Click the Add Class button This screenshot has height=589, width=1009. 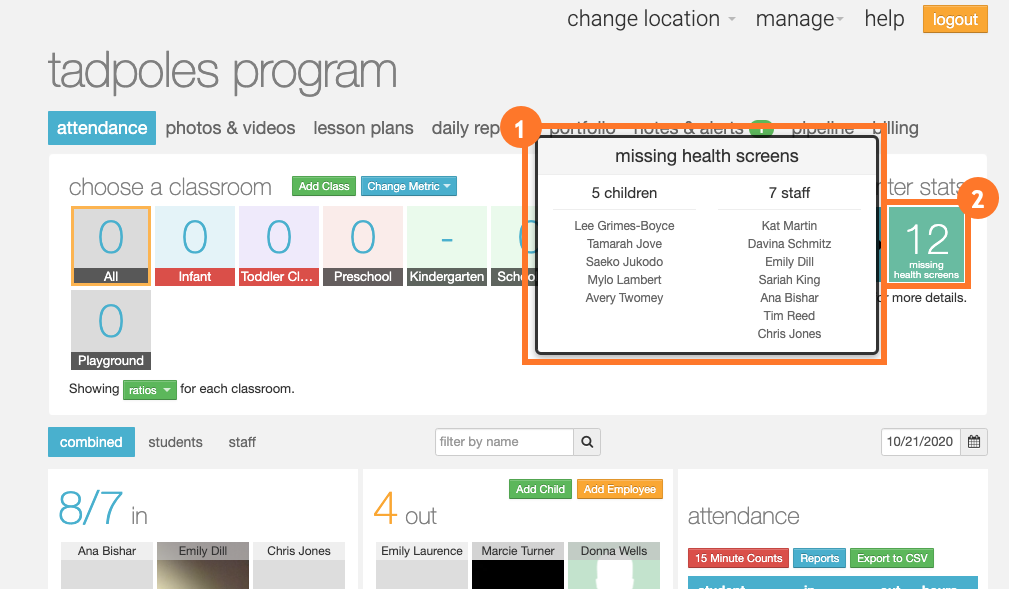point(323,186)
